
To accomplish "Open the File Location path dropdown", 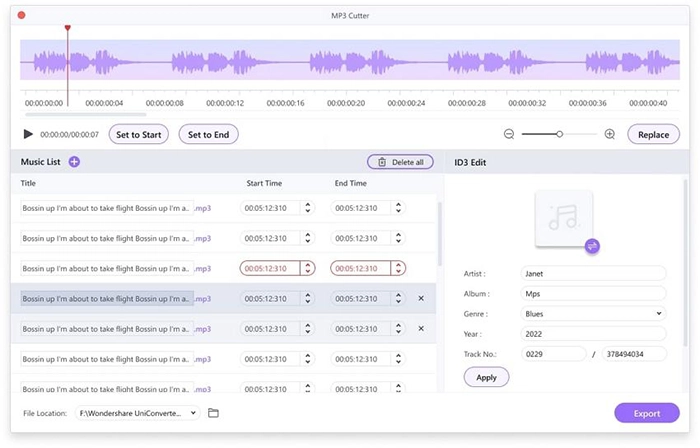I will (138, 413).
